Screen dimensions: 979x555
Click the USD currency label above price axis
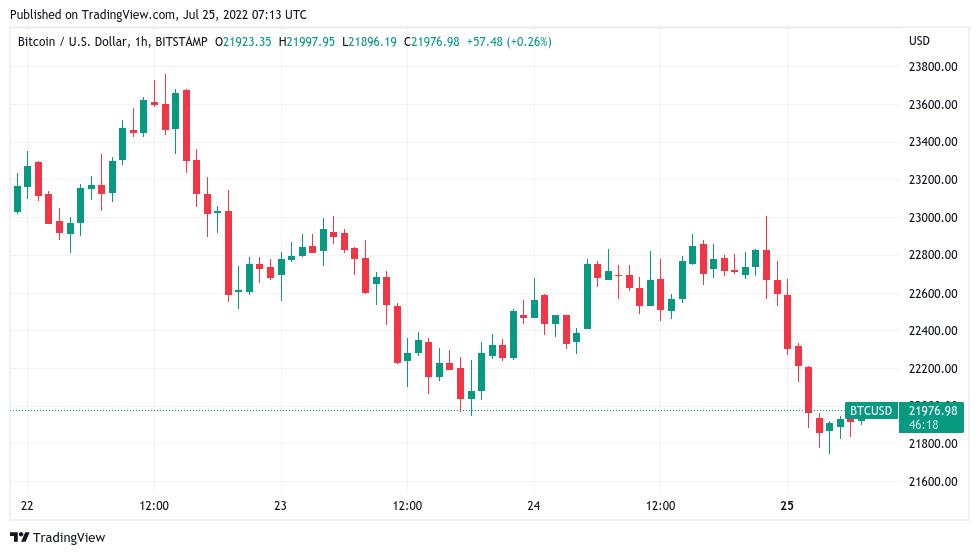(x=919, y=41)
